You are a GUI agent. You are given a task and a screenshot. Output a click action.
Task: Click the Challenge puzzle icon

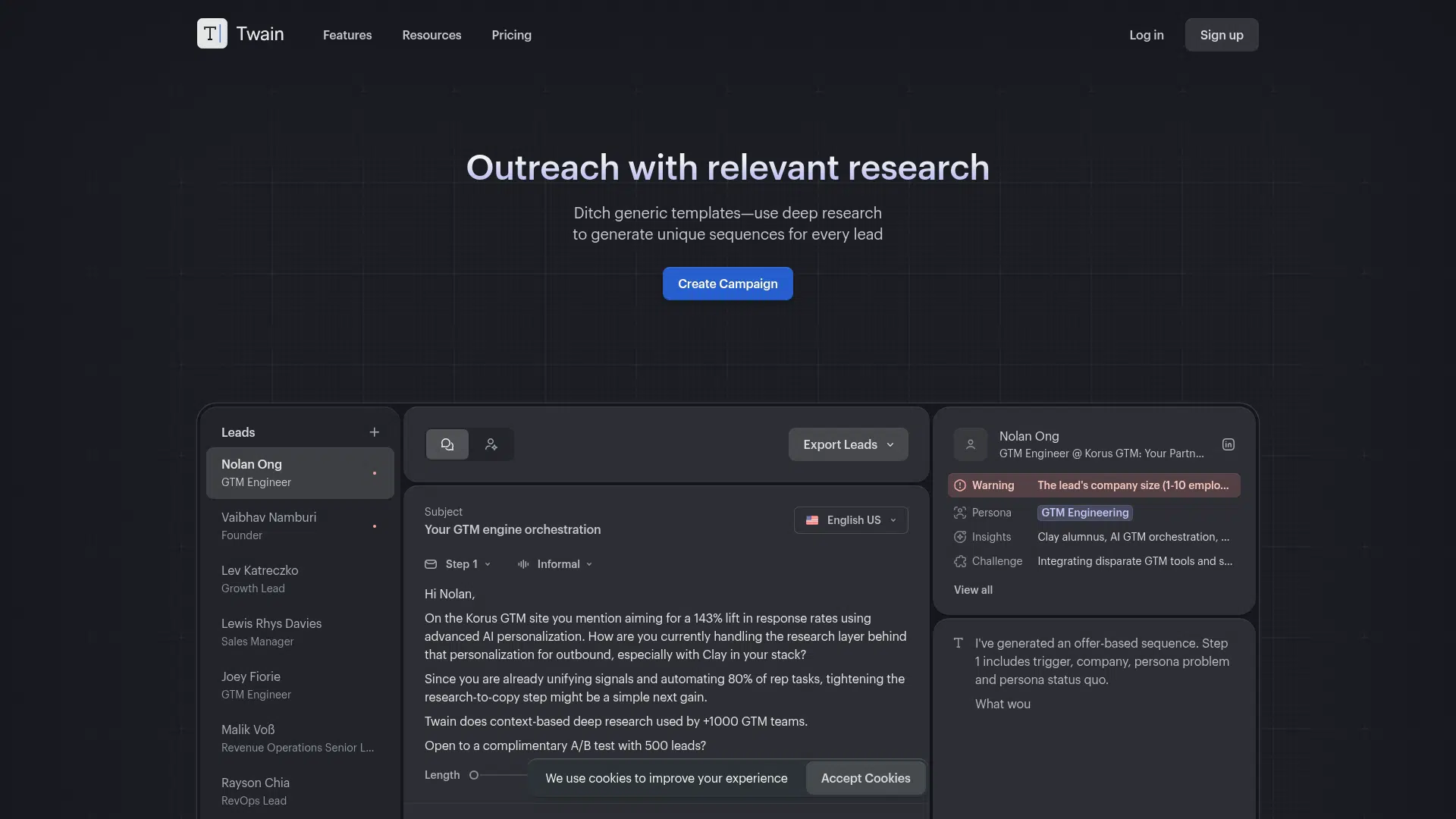coord(960,561)
